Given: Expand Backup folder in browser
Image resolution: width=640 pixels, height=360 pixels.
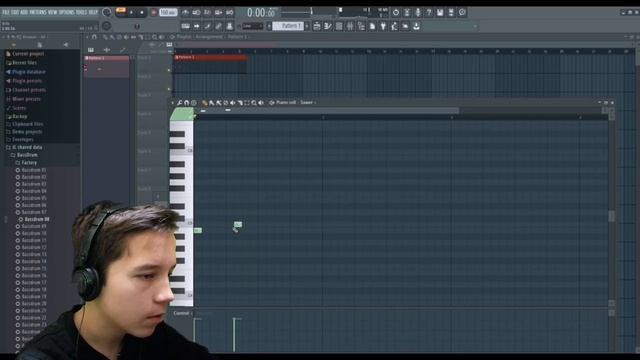Looking at the screenshot, I should point(20,116).
